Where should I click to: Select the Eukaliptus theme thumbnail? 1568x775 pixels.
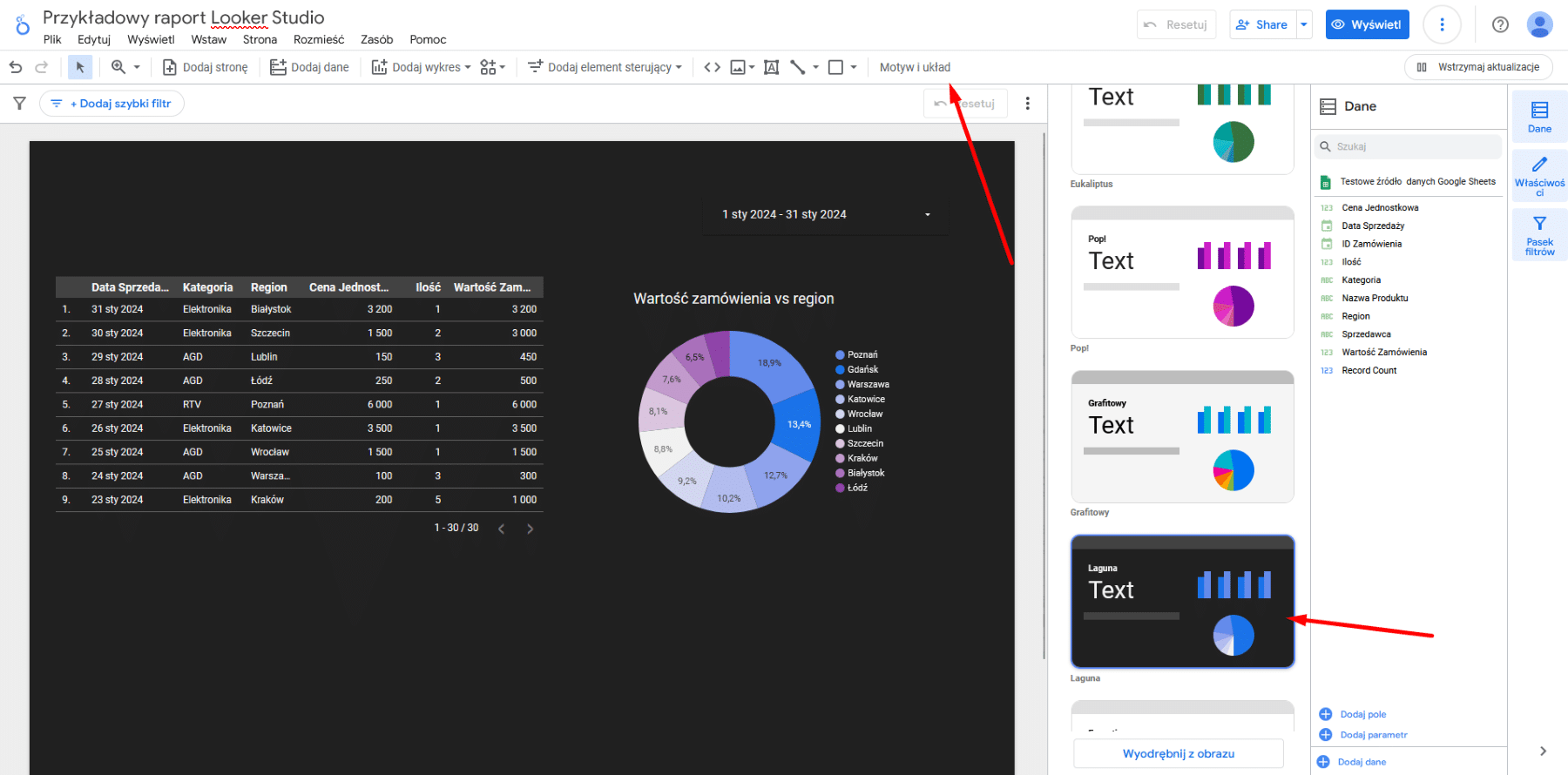[1182, 129]
